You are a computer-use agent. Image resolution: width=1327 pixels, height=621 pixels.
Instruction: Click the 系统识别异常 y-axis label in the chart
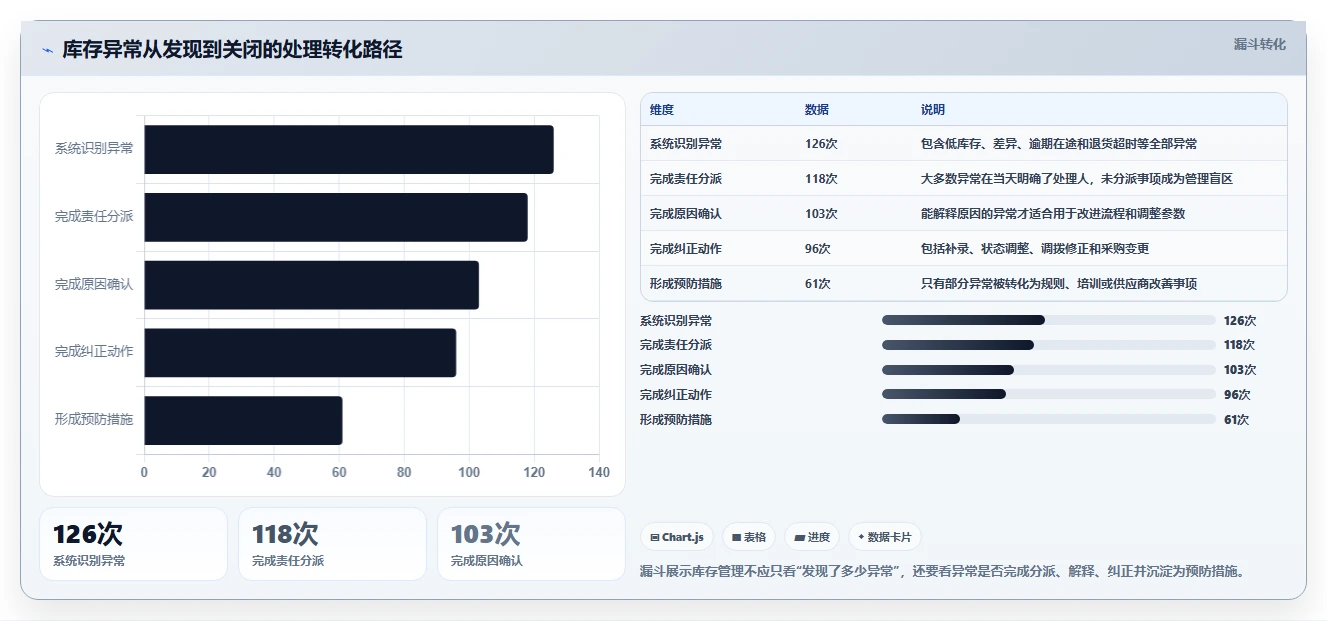(x=94, y=149)
